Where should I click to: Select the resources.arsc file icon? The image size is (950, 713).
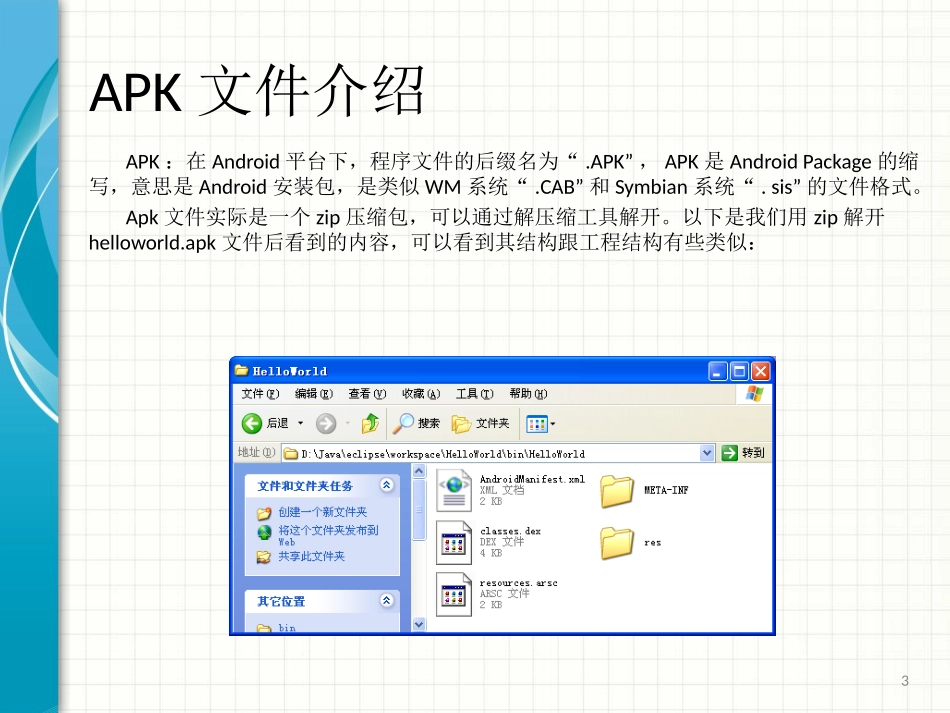tap(454, 594)
